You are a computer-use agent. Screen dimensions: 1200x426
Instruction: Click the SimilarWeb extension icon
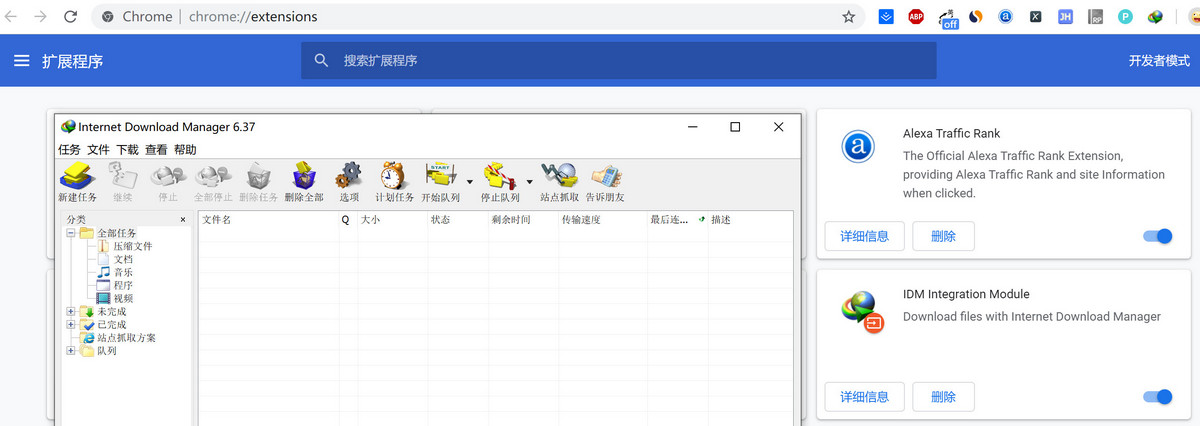(977, 17)
